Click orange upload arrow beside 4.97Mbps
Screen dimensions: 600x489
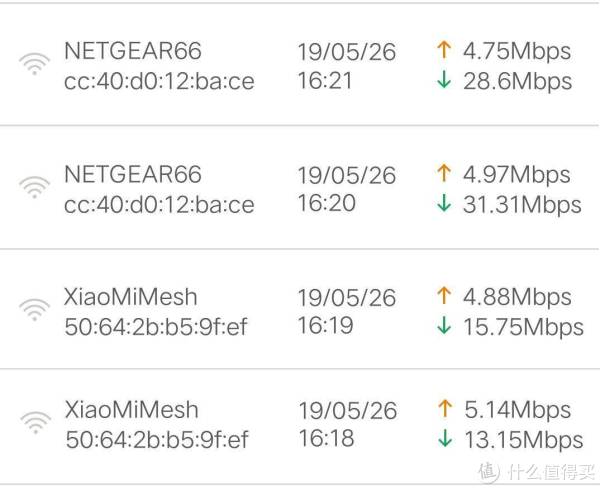click(444, 173)
